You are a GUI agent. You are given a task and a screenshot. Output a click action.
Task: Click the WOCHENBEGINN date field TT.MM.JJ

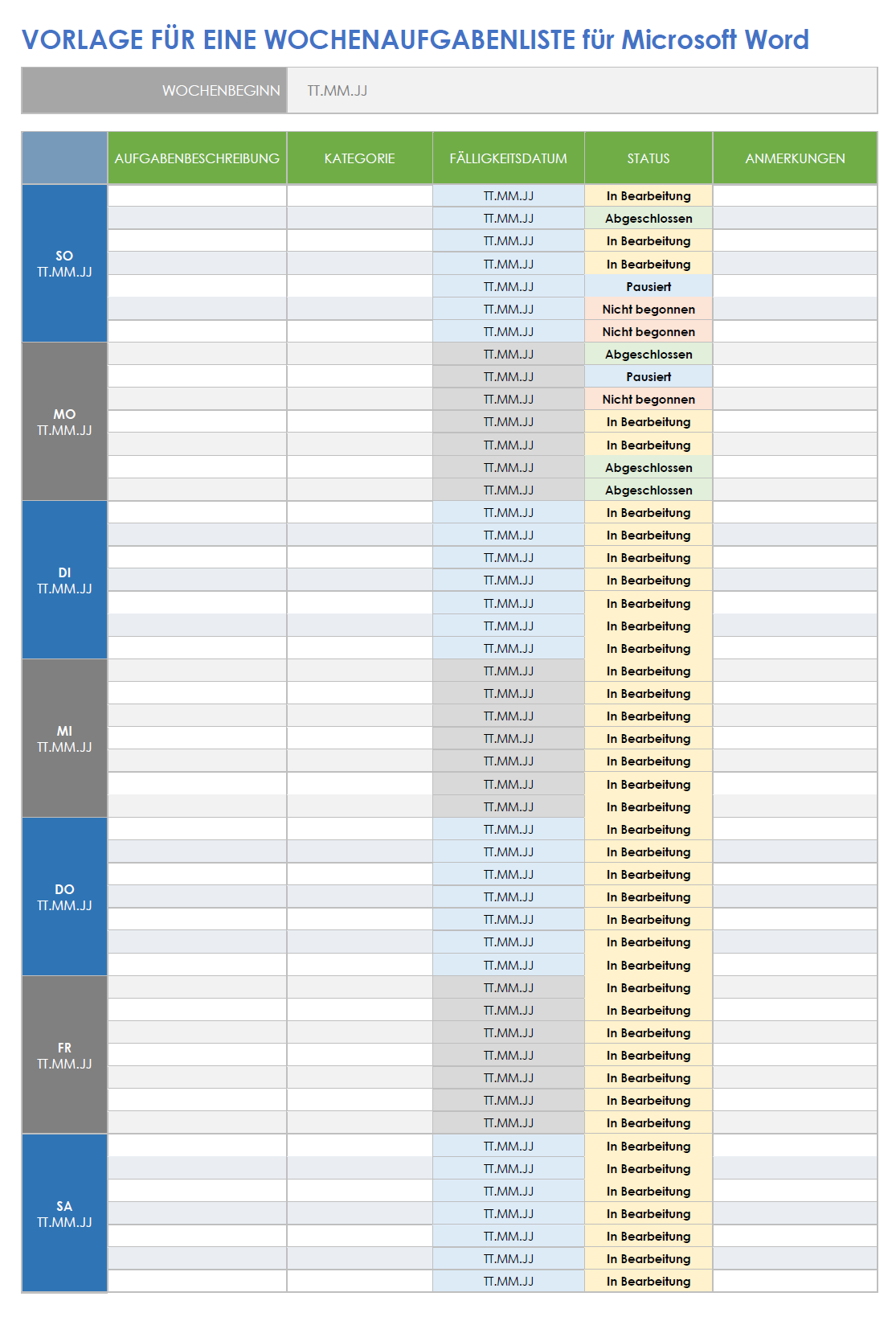(582, 91)
